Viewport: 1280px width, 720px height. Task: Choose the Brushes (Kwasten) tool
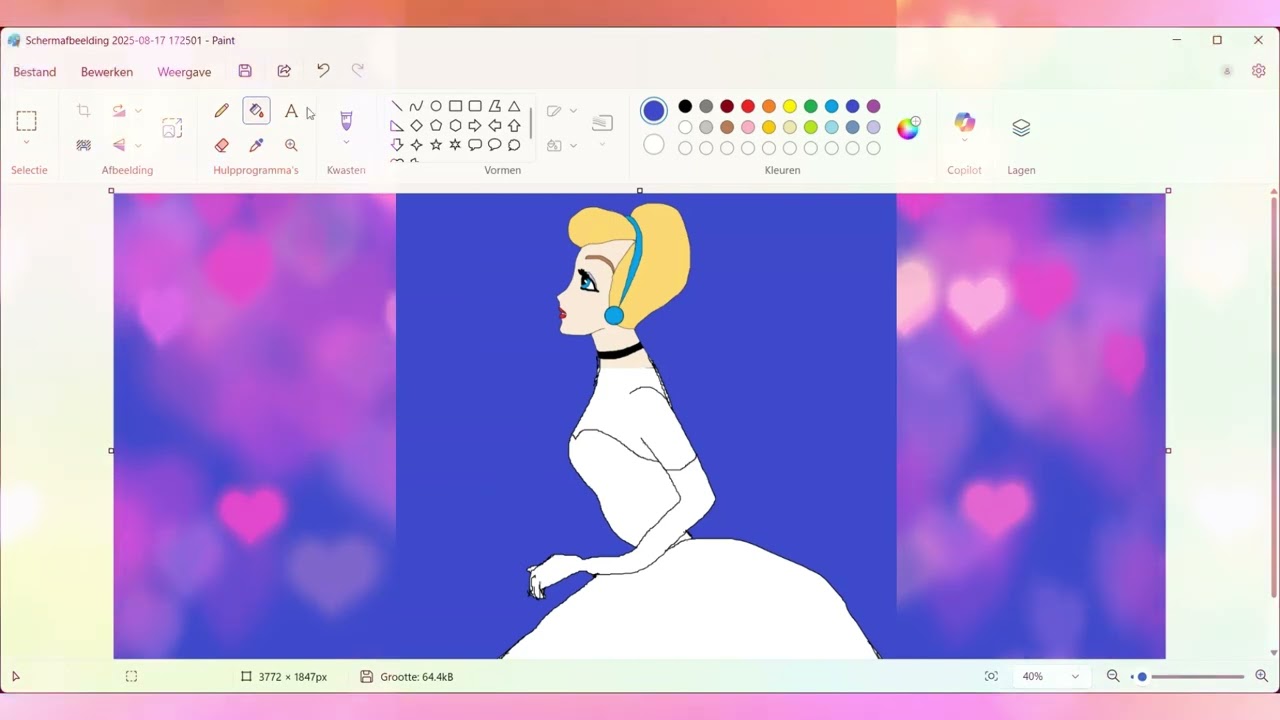346,121
